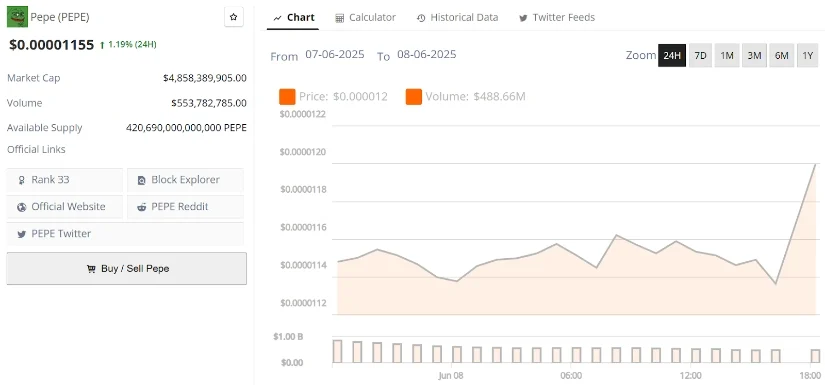825x385 pixels.
Task: Open the Twitter Feeds tab
Action: [x=557, y=17]
